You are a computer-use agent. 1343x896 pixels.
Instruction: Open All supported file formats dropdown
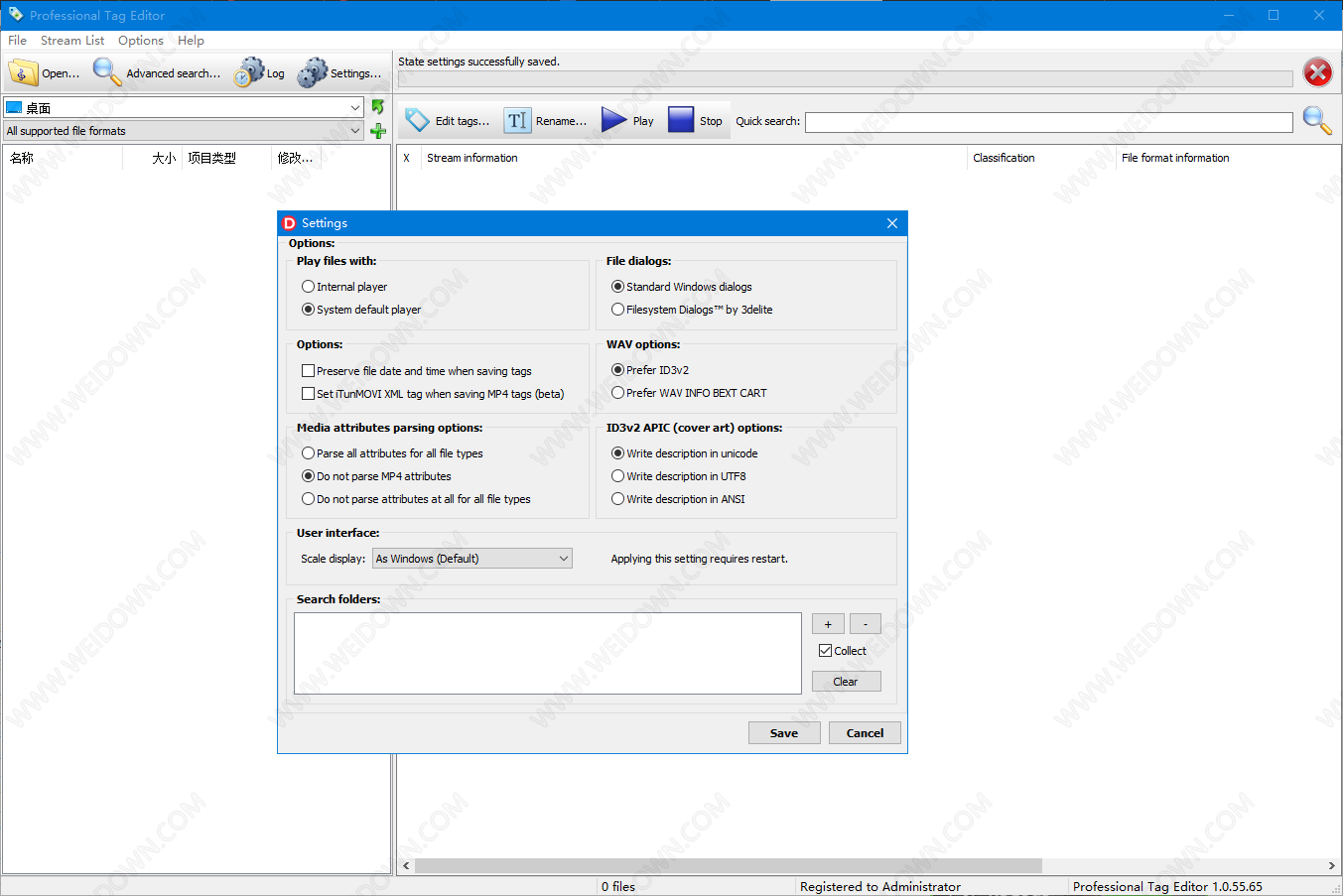click(x=184, y=131)
